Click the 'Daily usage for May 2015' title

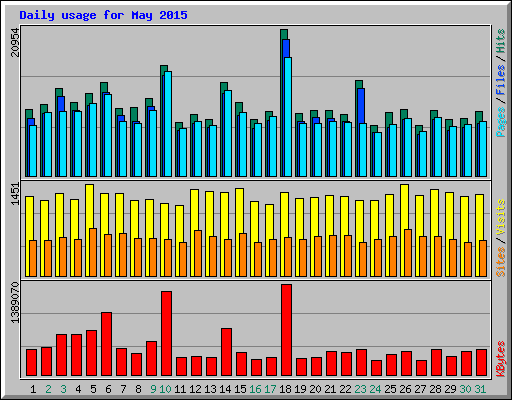(103, 15)
